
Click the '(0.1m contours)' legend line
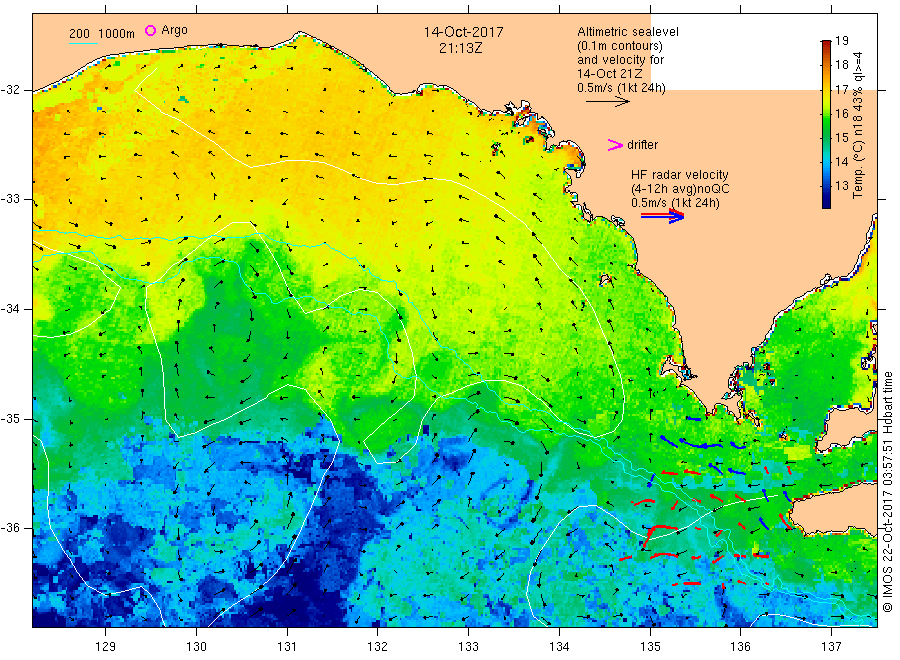point(620,46)
